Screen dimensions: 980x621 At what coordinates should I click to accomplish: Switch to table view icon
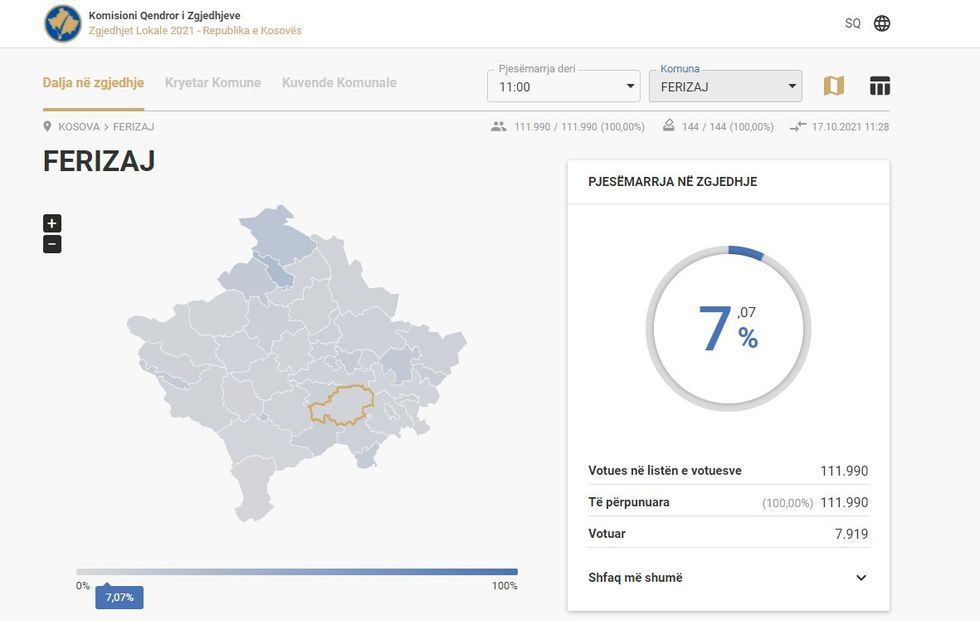pos(880,86)
